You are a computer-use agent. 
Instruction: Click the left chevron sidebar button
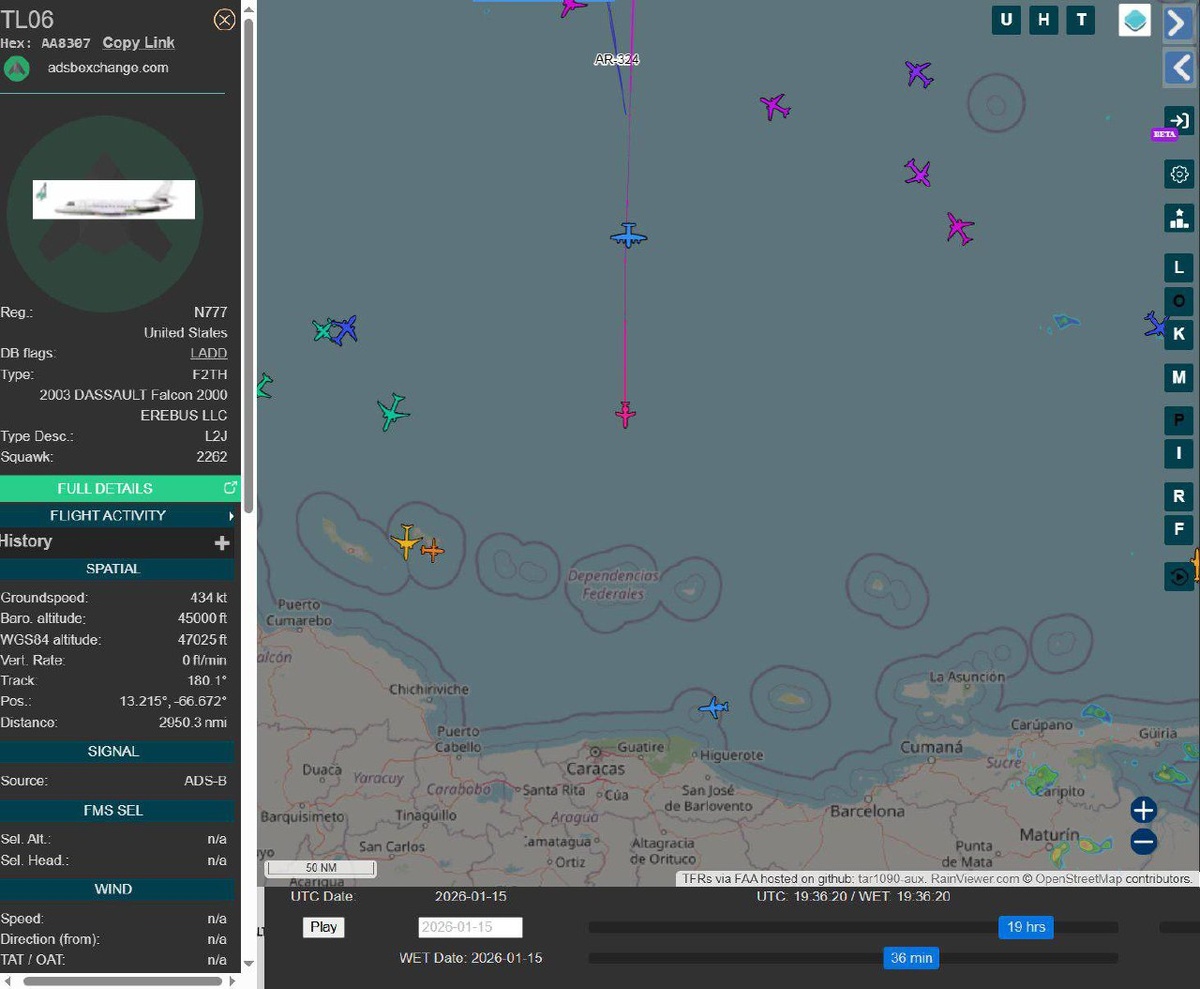[1180, 68]
